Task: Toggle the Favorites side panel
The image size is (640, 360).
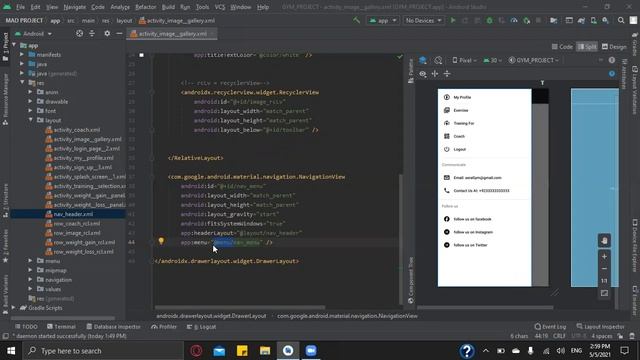Action: click(5, 245)
